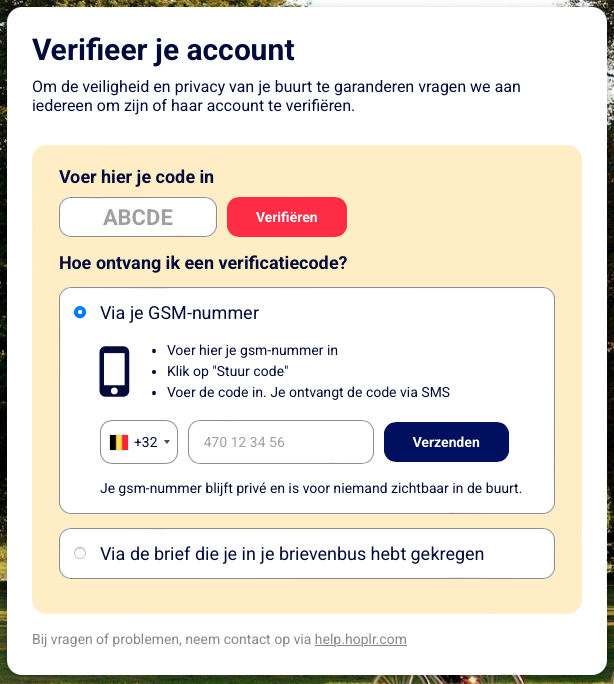The width and height of the screenshot is (614, 684).
Task: Click the gsm-nummer privacy note text
Action: click(x=311, y=488)
